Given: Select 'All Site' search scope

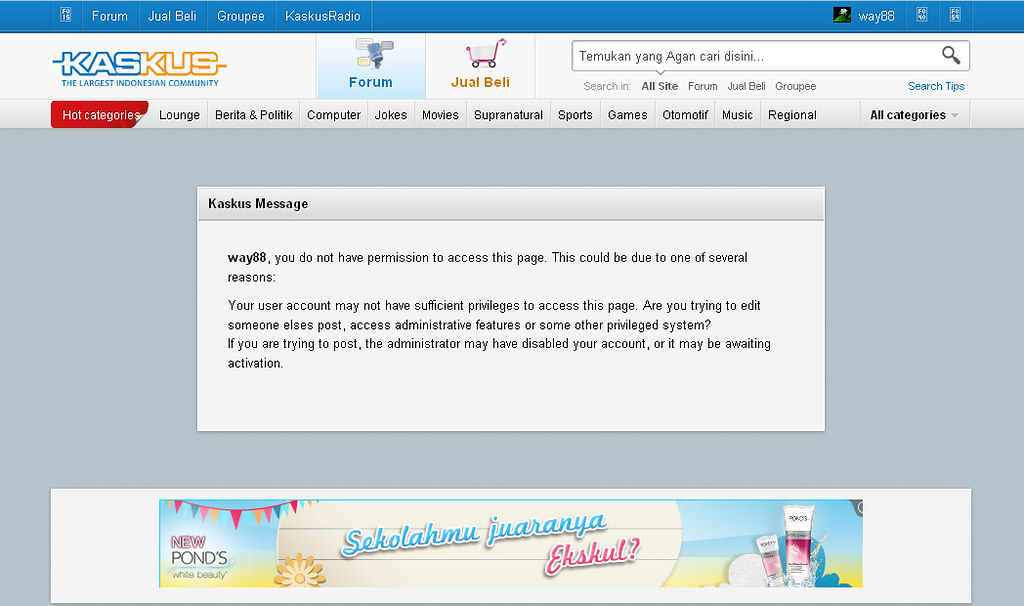Looking at the screenshot, I should coord(660,86).
